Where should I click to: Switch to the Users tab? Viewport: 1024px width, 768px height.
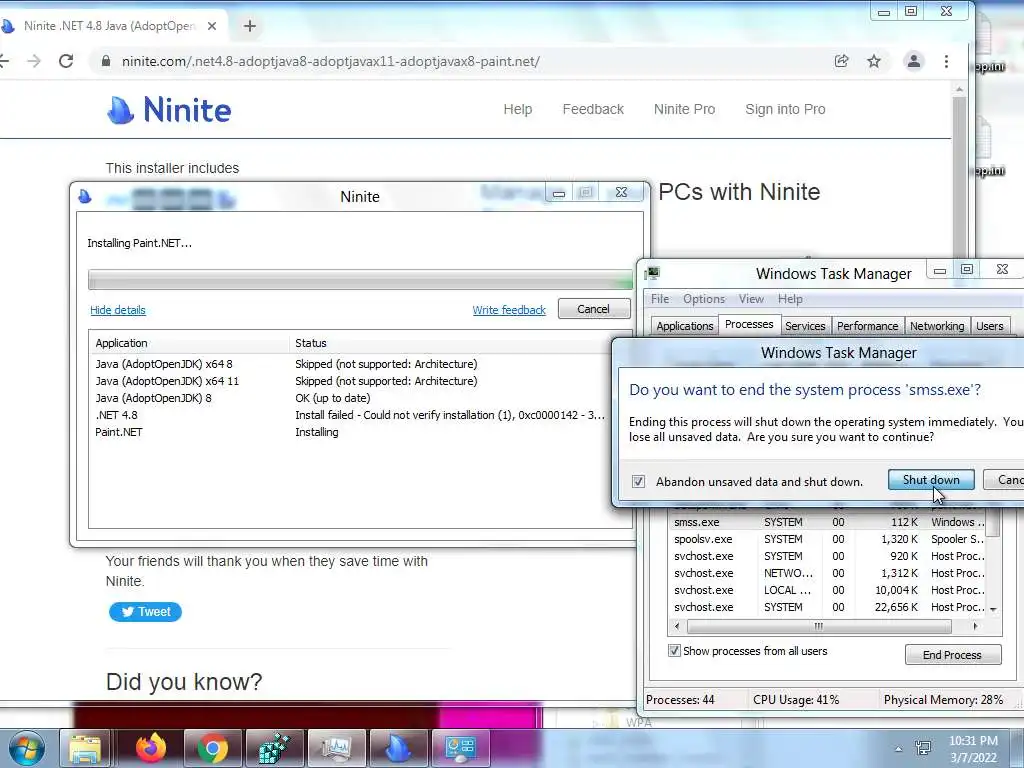coord(989,326)
